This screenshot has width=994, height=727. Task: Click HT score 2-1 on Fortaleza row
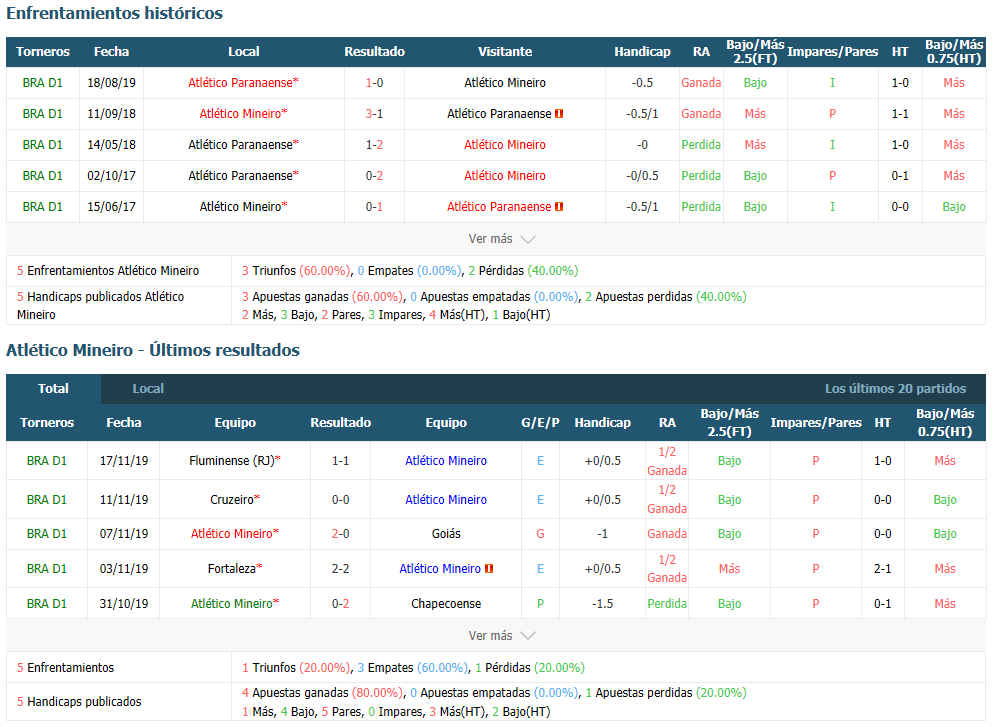point(882,569)
